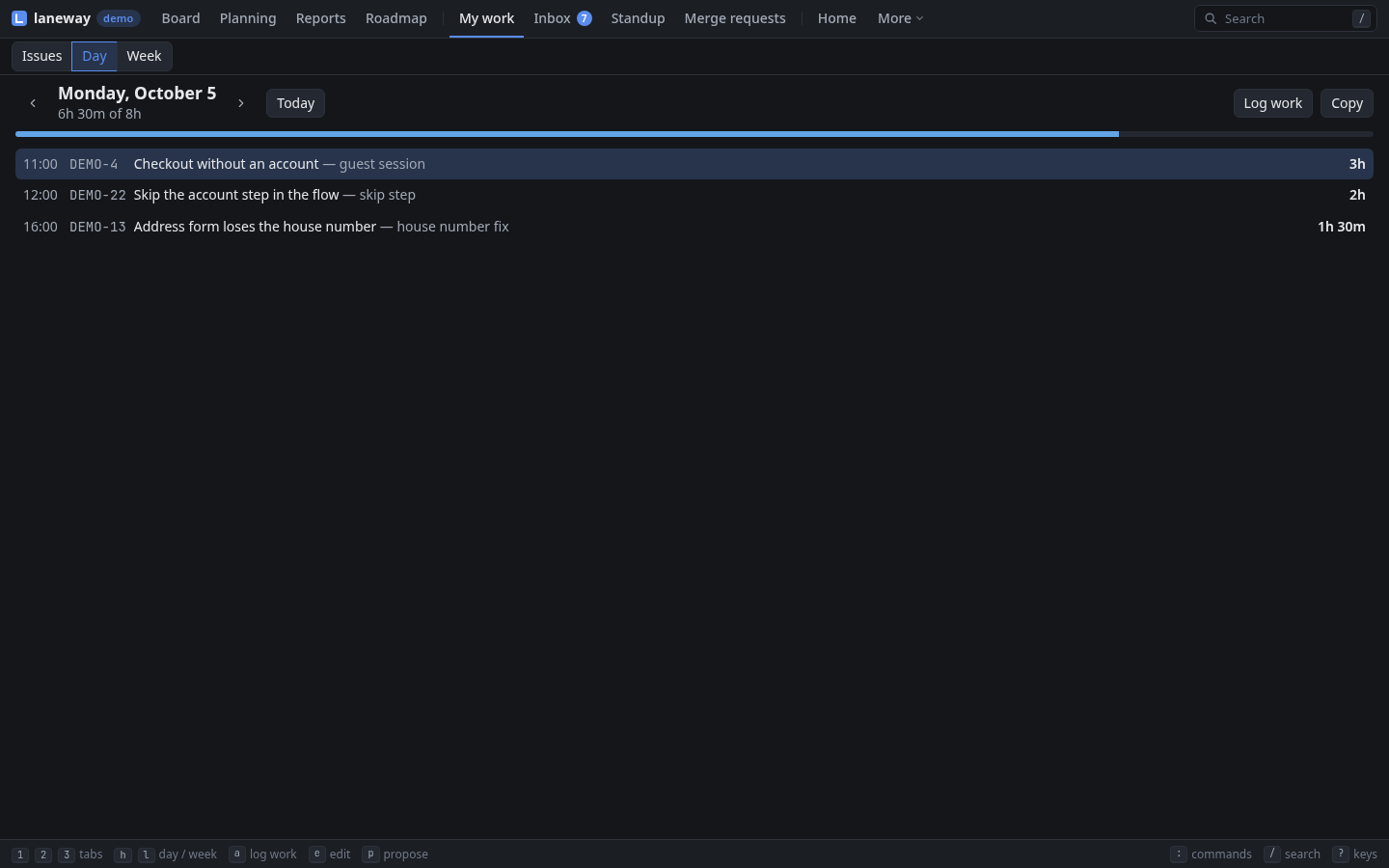Click the search magnifier icon
Screen dimensions: 1389x868
1211,18
